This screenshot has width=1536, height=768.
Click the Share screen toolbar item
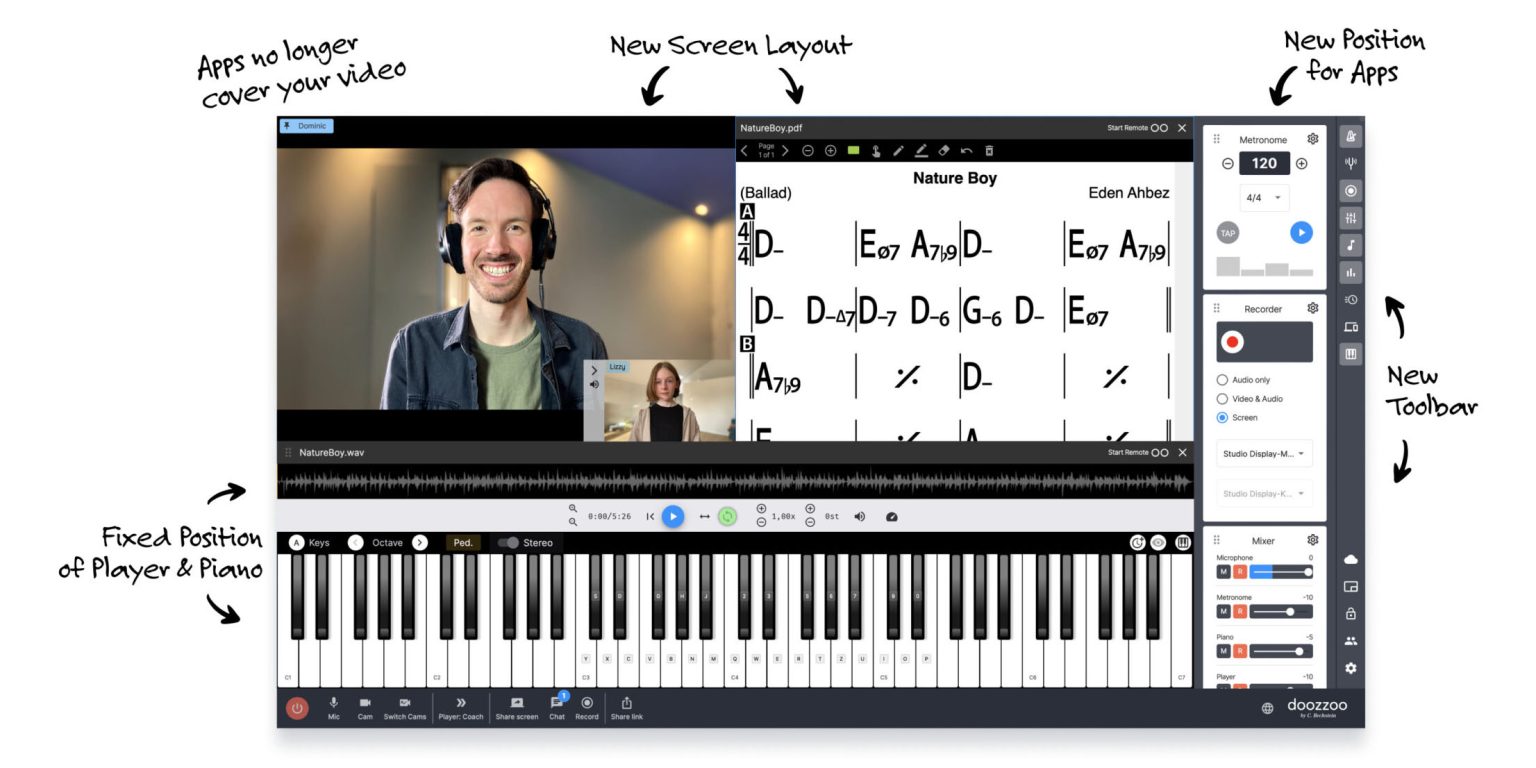516,707
